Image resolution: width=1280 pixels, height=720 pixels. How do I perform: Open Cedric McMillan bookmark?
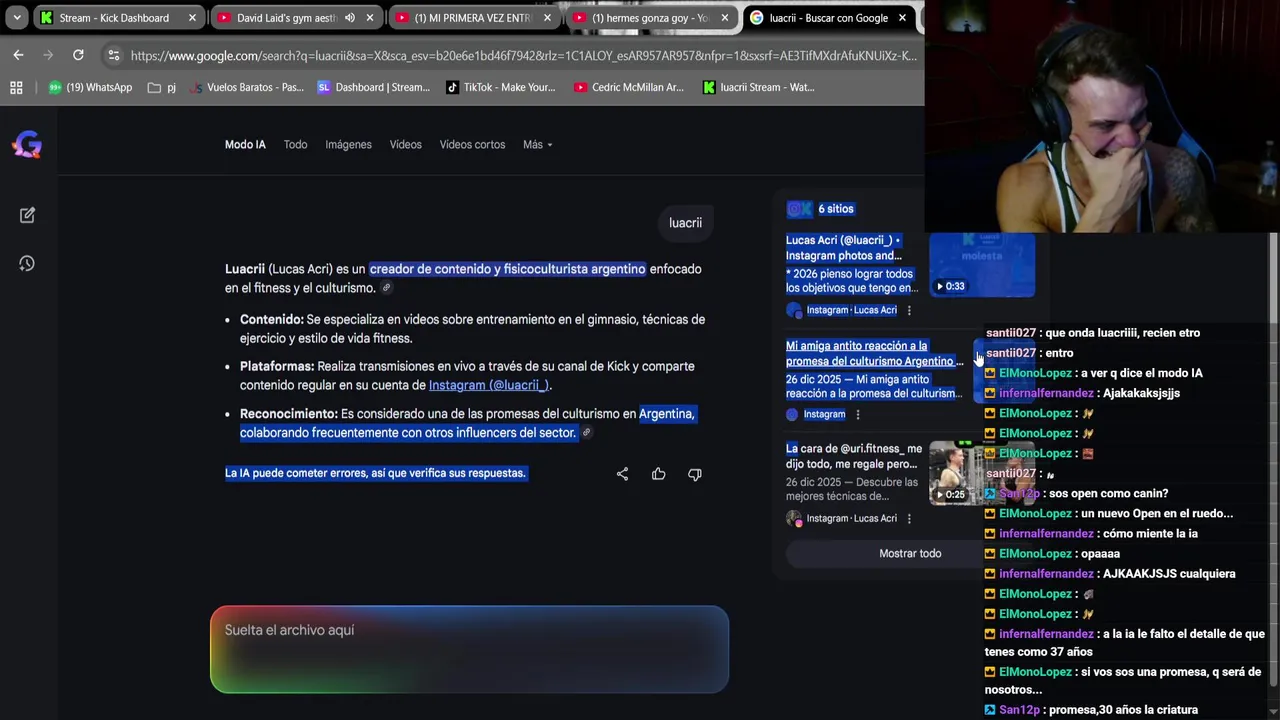(x=628, y=87)
